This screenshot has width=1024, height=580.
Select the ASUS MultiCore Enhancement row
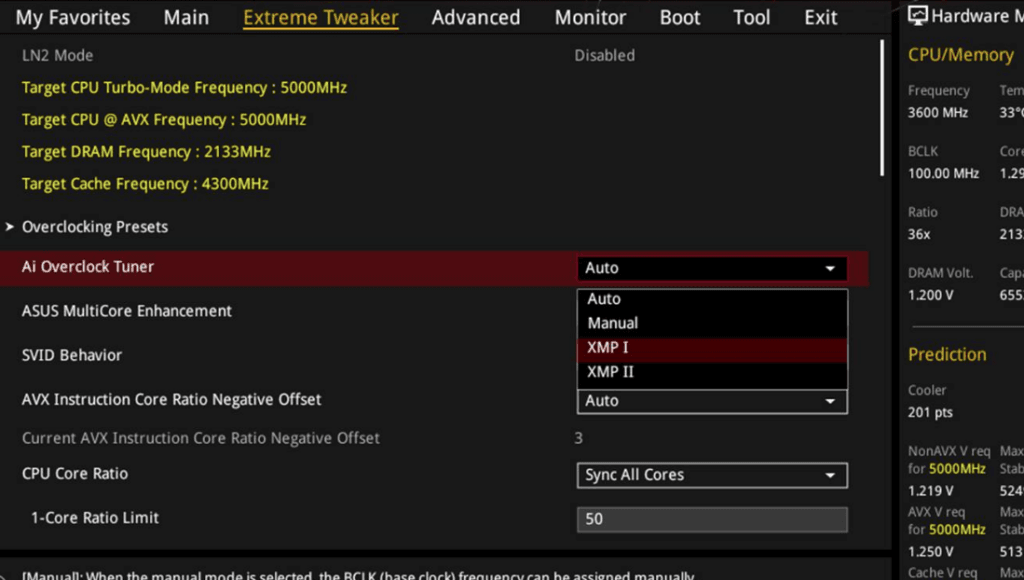click(x=127, y=311)
